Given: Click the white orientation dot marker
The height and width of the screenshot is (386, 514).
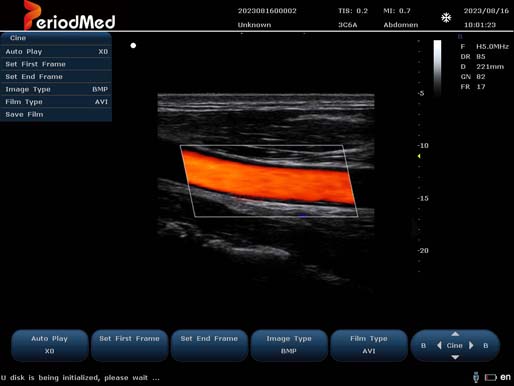Looking at the screenshot, I should coord(133,45).
